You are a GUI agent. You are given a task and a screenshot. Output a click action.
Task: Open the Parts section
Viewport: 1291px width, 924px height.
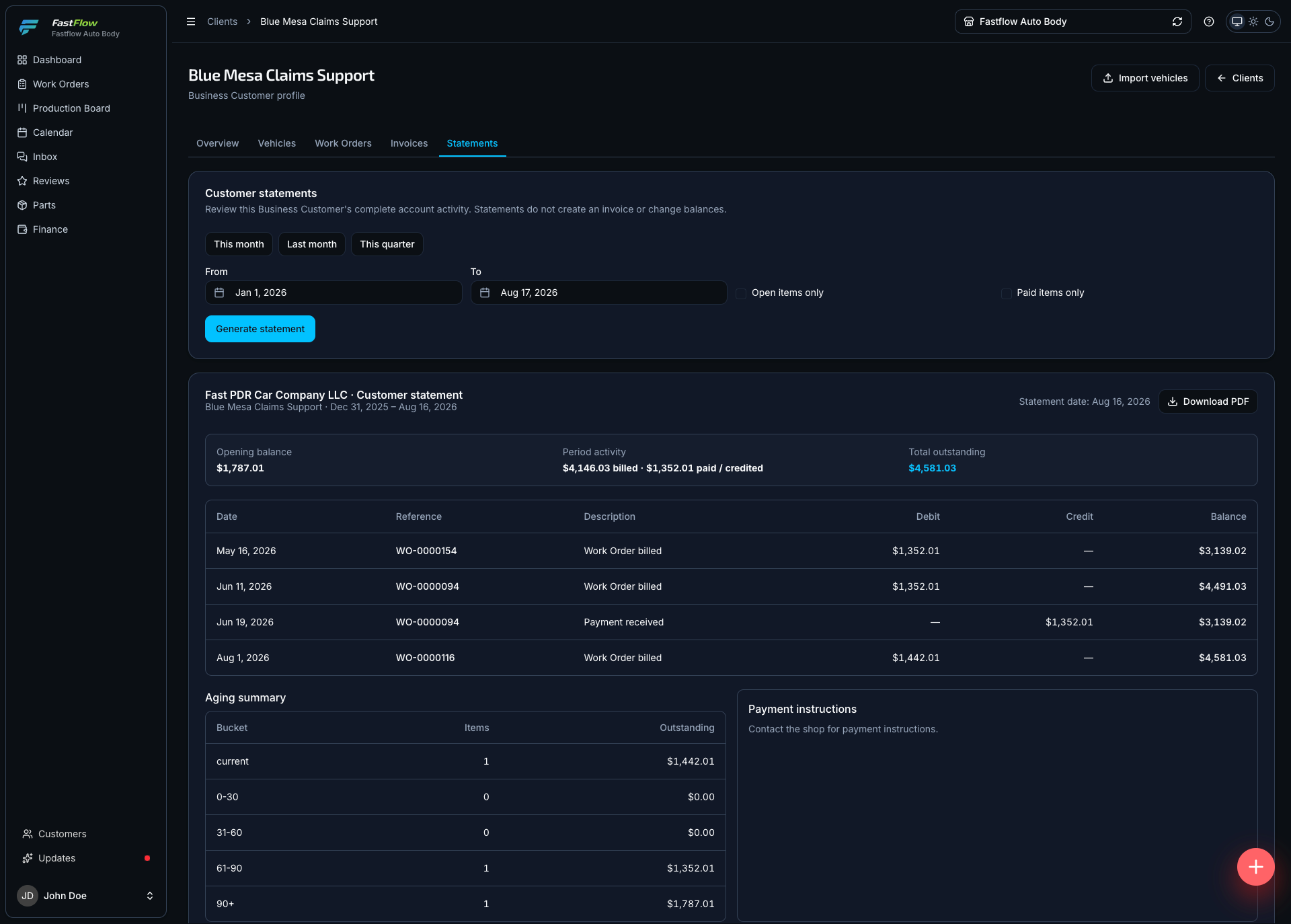(x=44, y=205)
